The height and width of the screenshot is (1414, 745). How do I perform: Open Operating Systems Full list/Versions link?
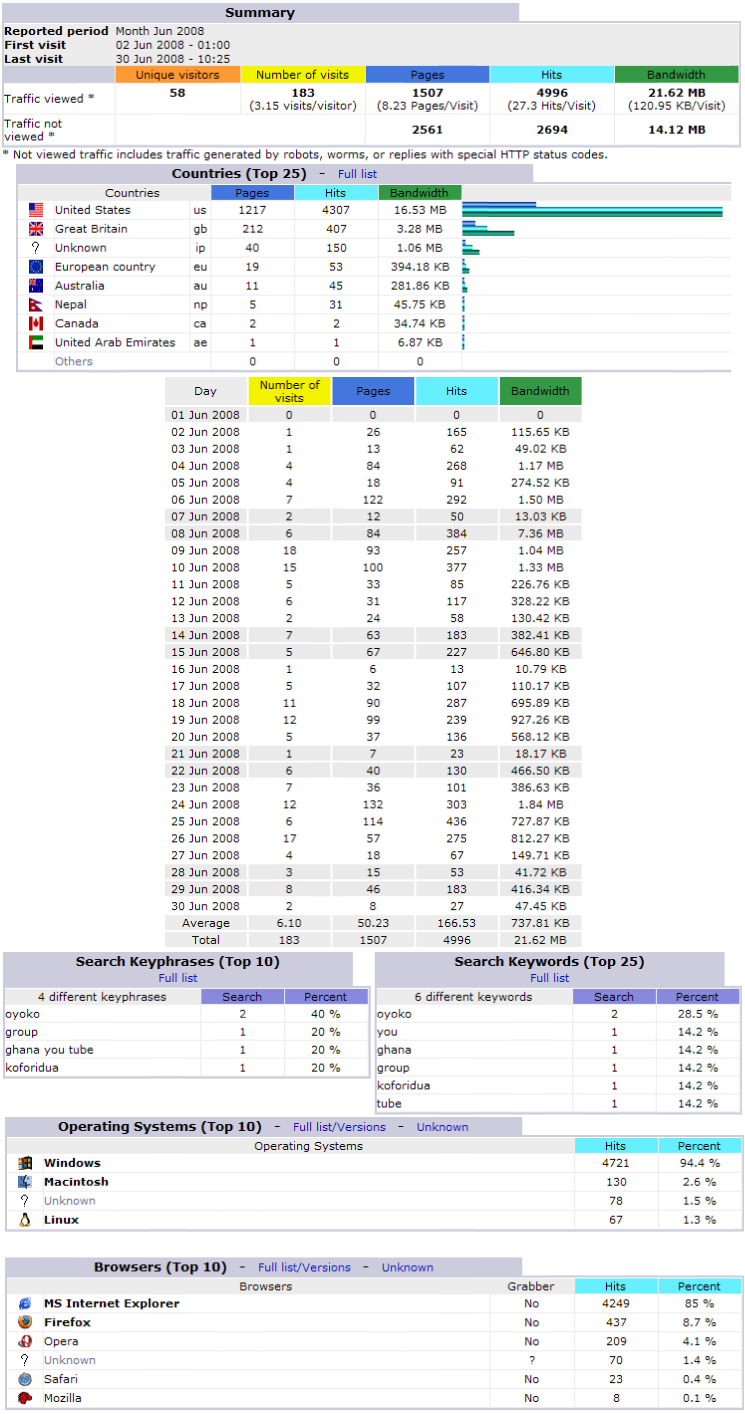339,1127
